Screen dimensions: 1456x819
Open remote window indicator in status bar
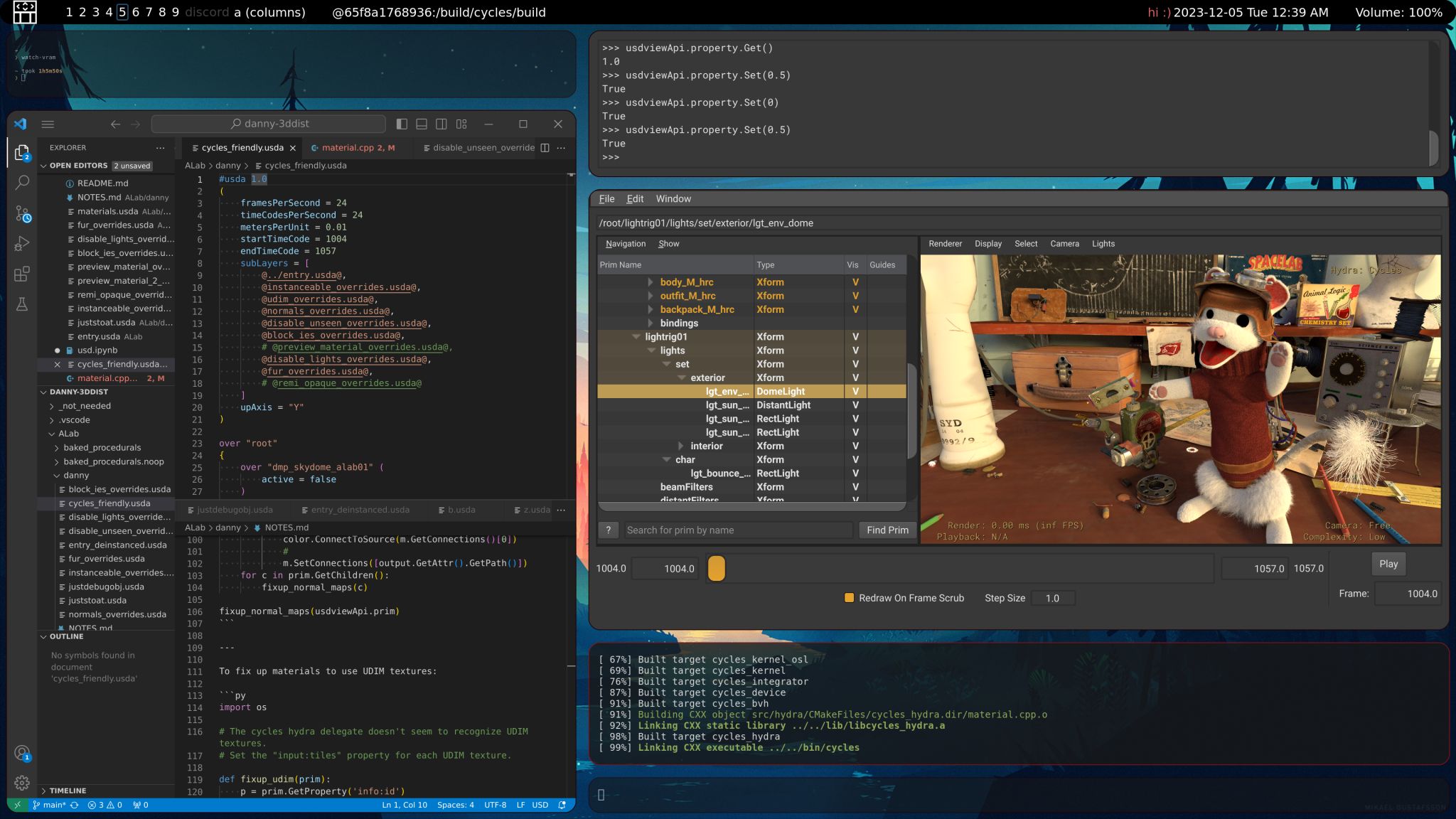tap(17, 805)
